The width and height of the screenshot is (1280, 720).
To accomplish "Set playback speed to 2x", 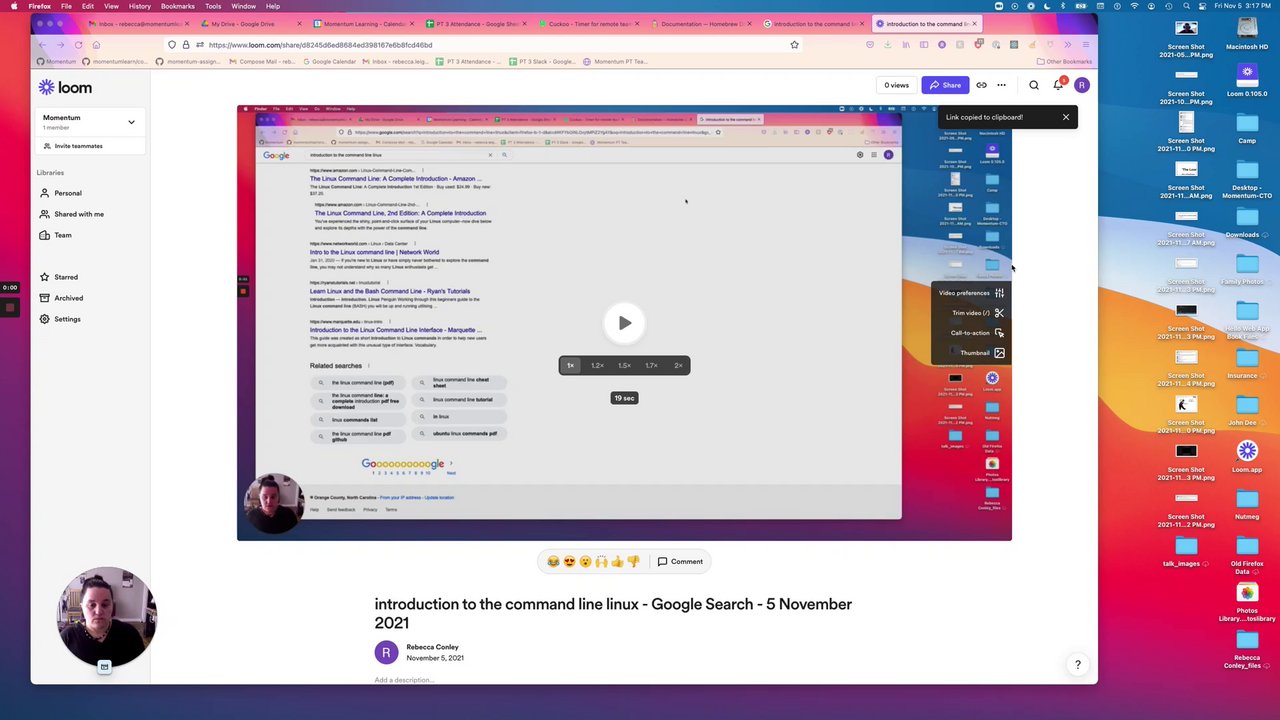I will click(678, 366).
